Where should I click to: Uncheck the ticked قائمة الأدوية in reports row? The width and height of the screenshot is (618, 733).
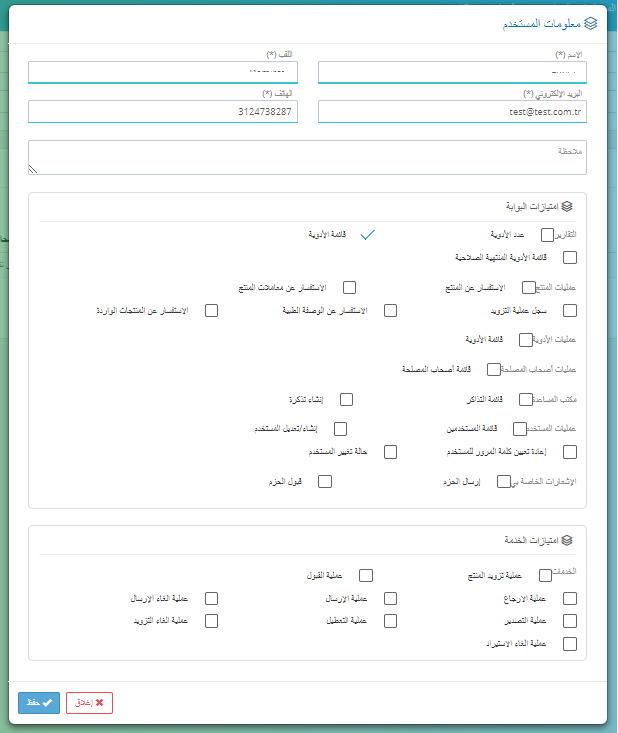pyautogui.click(x=367, y=235)
